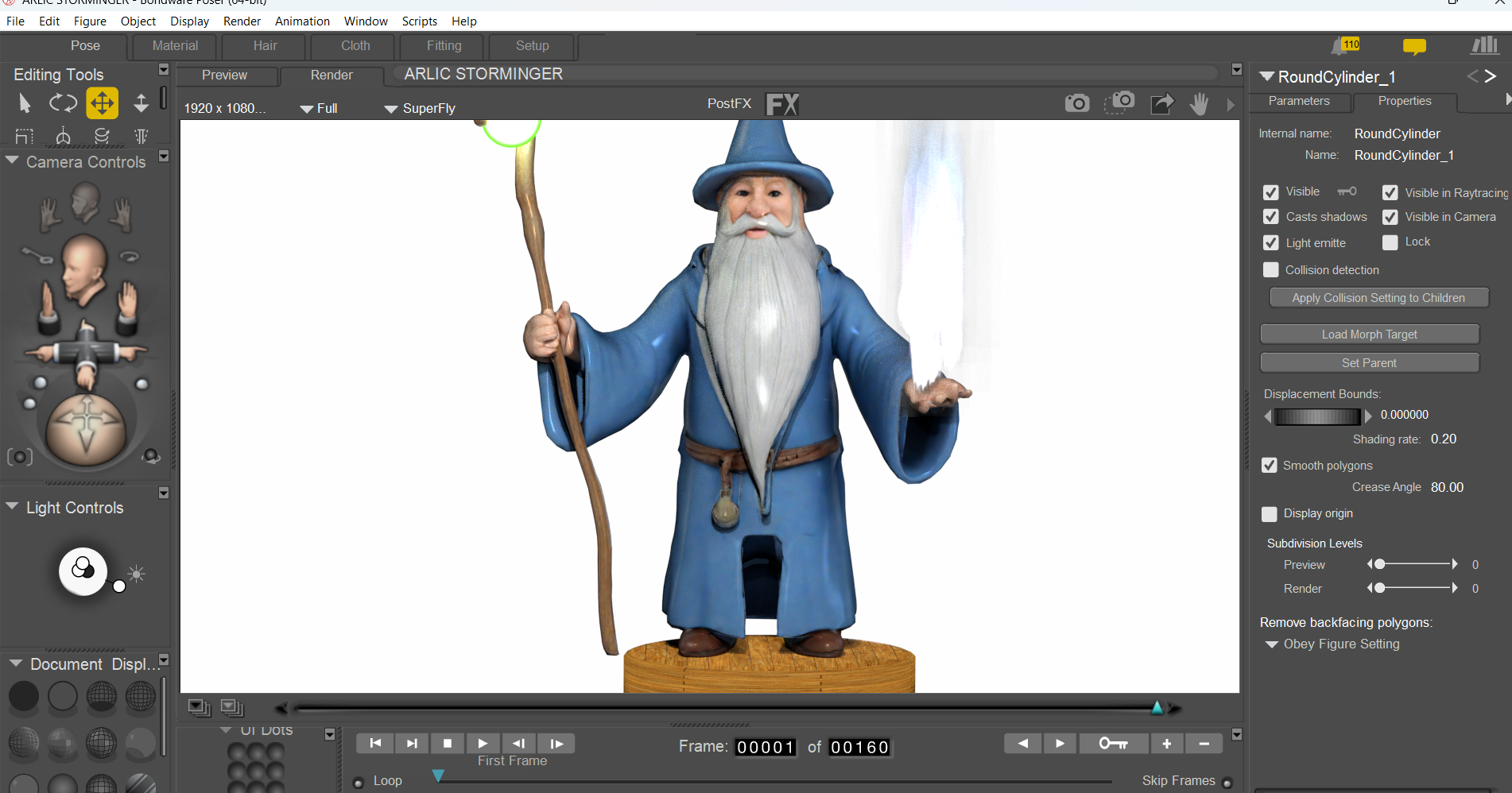Click the Preview subdivision level slider
Viewport: 1512px width, 793px height.
click(x=1413, y=564)
